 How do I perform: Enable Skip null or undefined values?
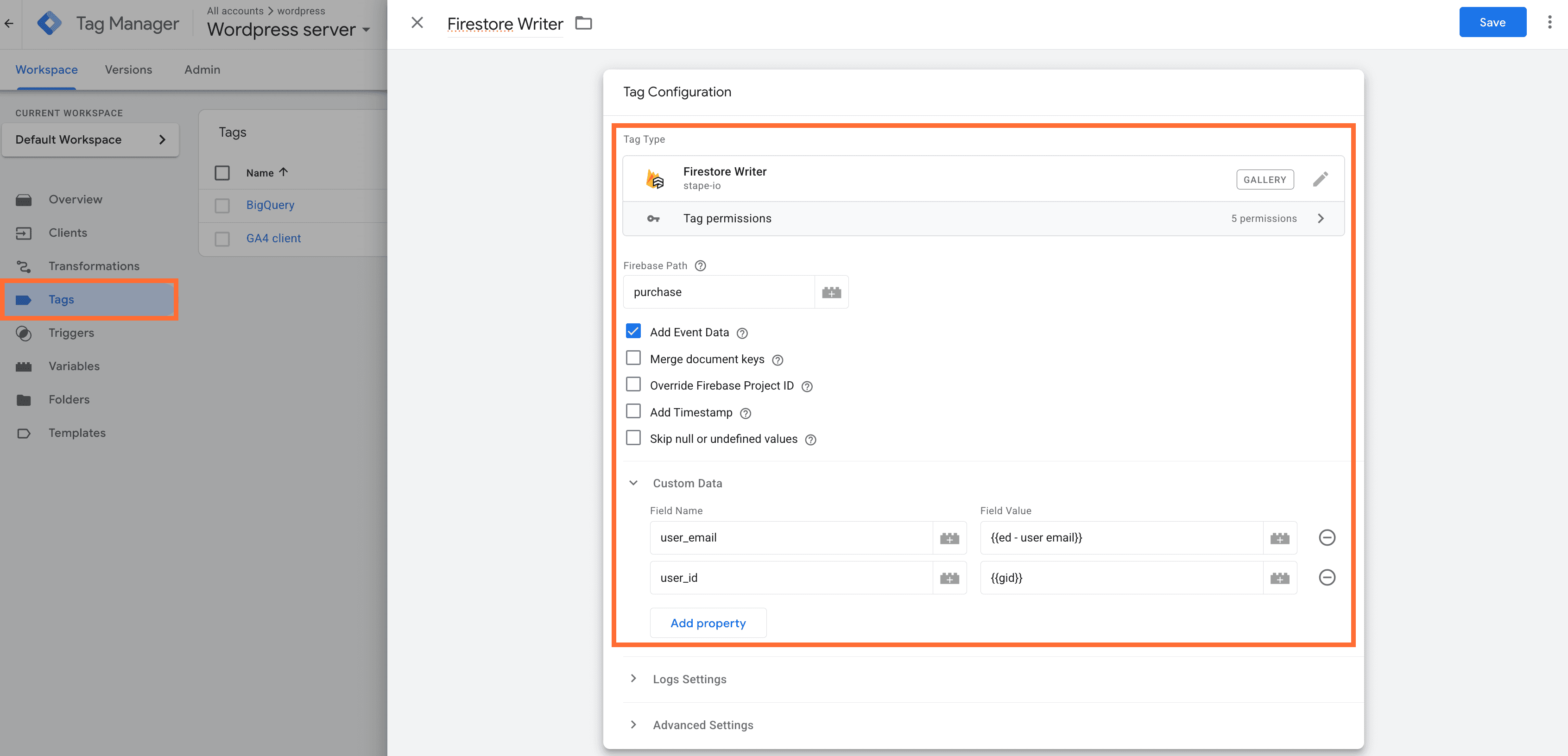[633, 438]
